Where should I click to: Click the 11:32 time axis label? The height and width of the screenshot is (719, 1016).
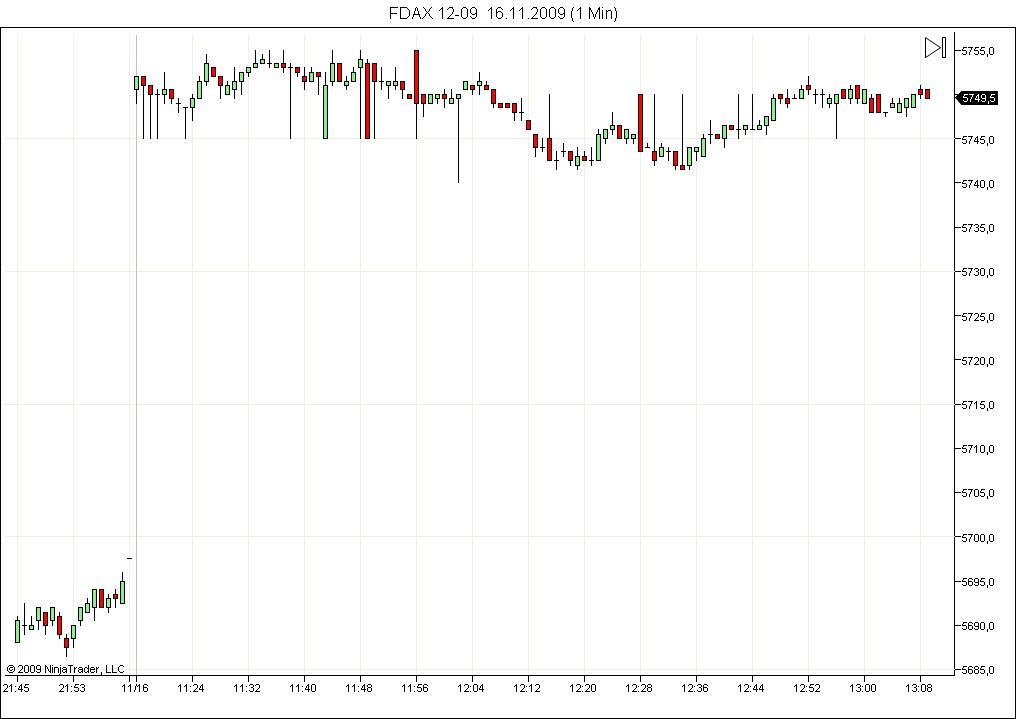pos(247,688)
